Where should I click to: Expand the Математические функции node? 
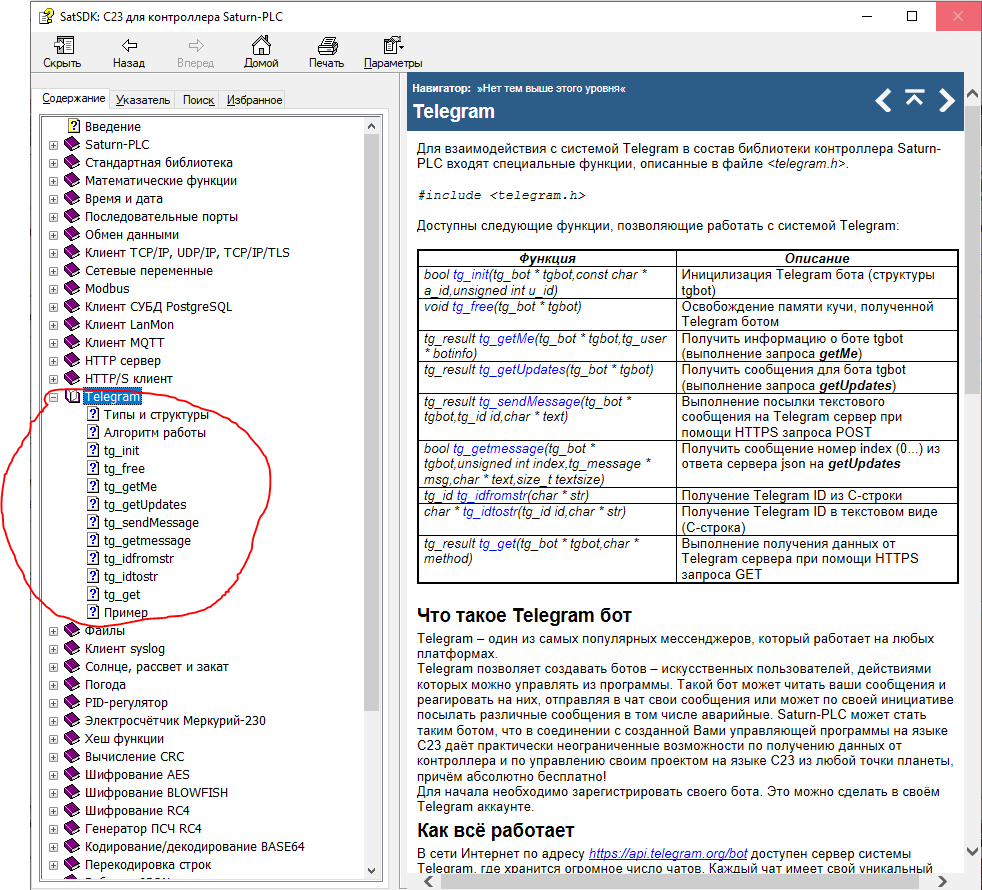pyautogui.click(x=53, y=182)
